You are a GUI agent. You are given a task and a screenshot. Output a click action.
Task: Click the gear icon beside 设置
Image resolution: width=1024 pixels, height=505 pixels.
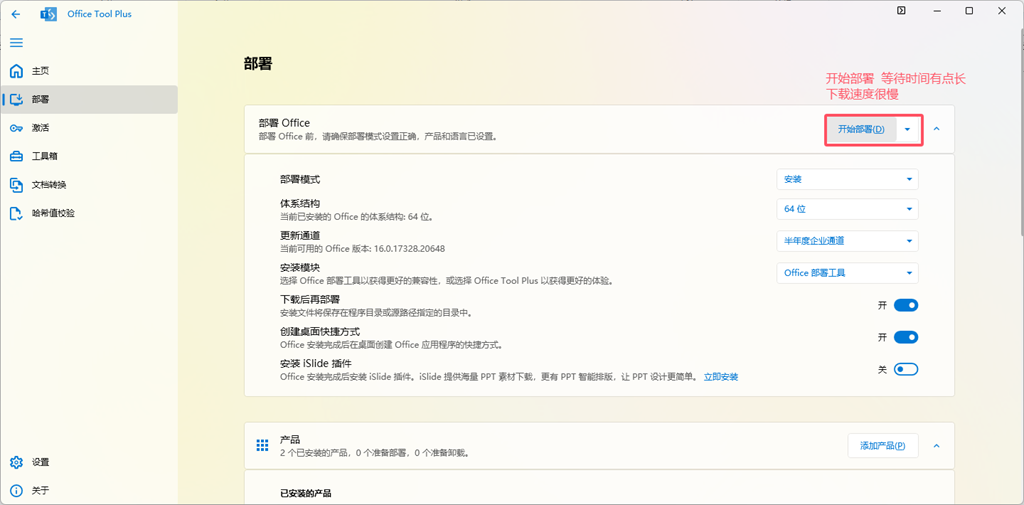(x=16, y=462)
